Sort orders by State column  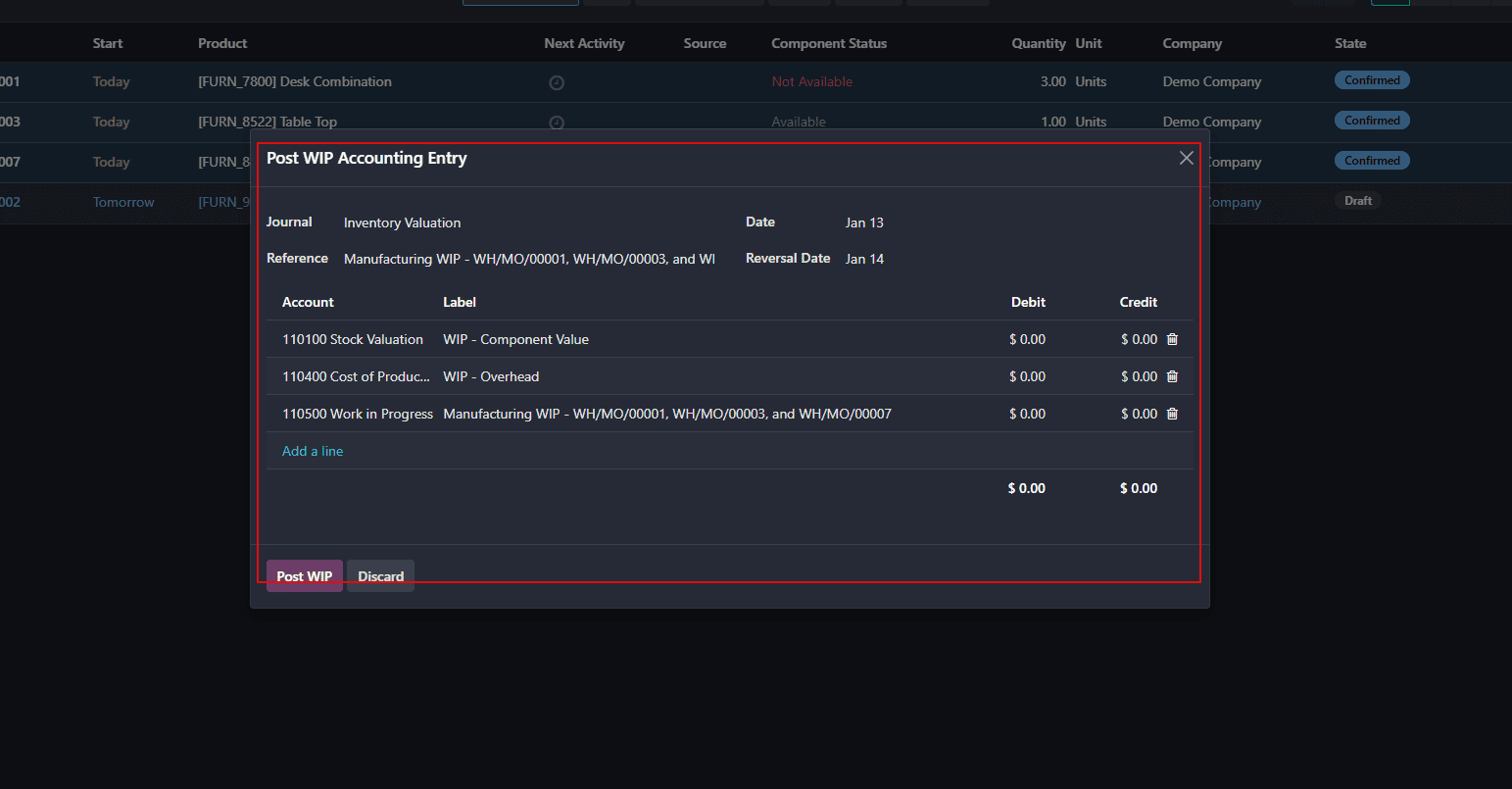click(x=1349, y=43)
